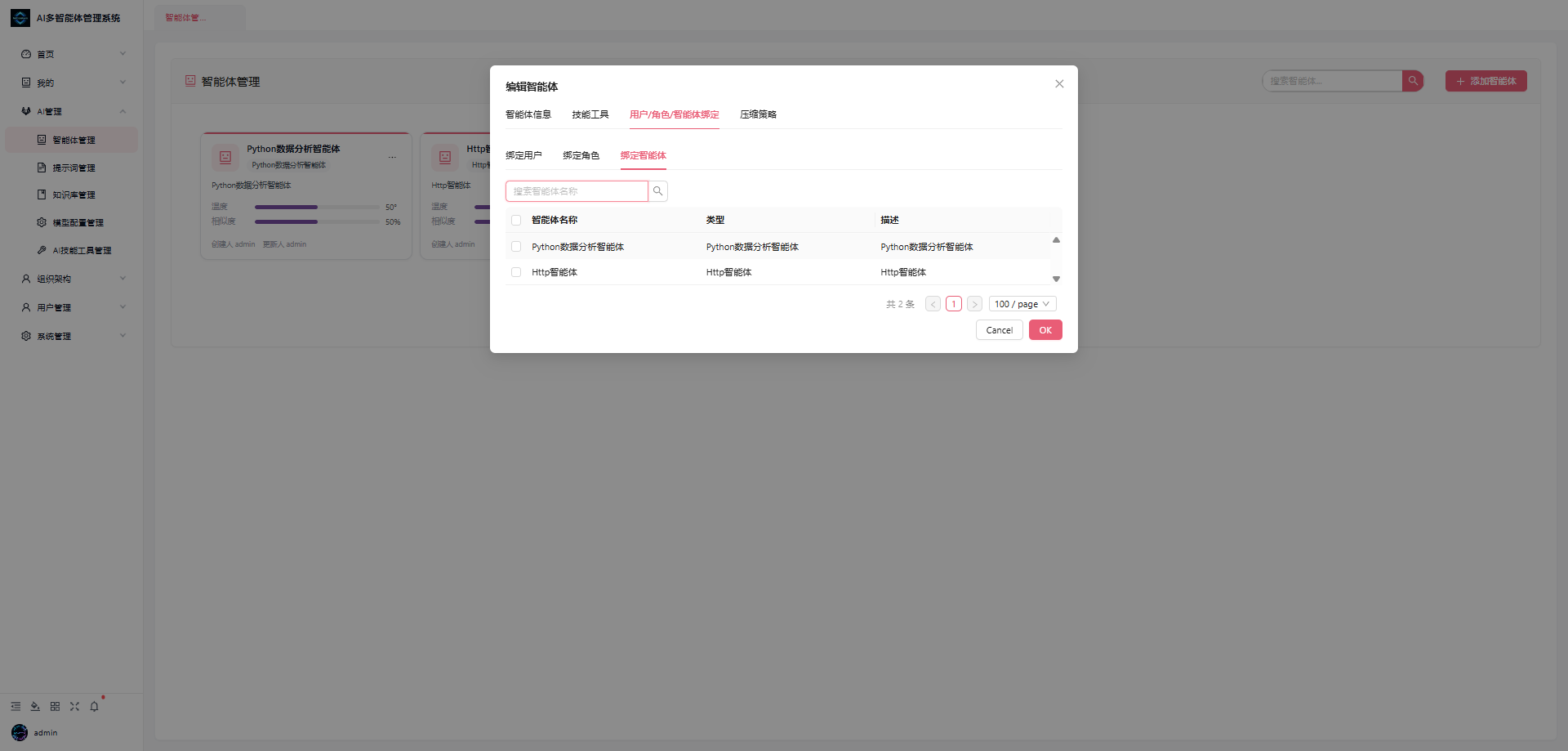
Task: Expand the 用户管理 sidebar menu
Action: pyautogui.click(x=72, y=307)
